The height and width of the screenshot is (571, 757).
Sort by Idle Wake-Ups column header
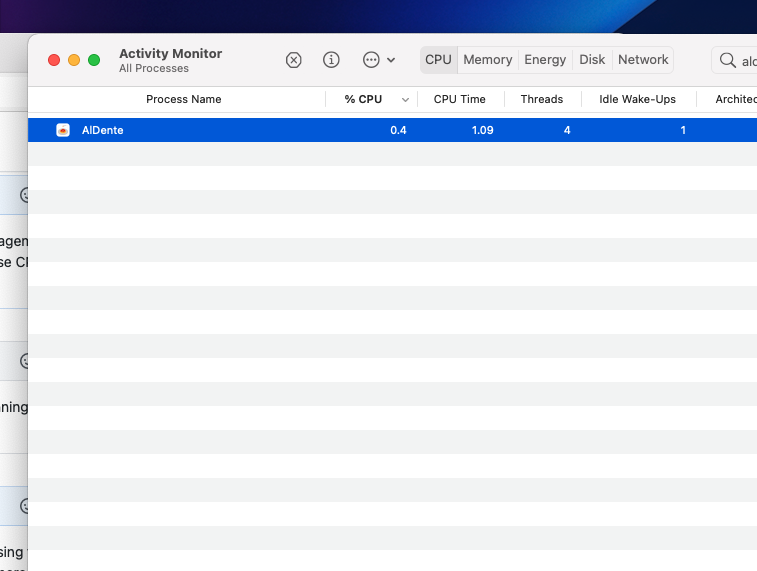[637, 99]
